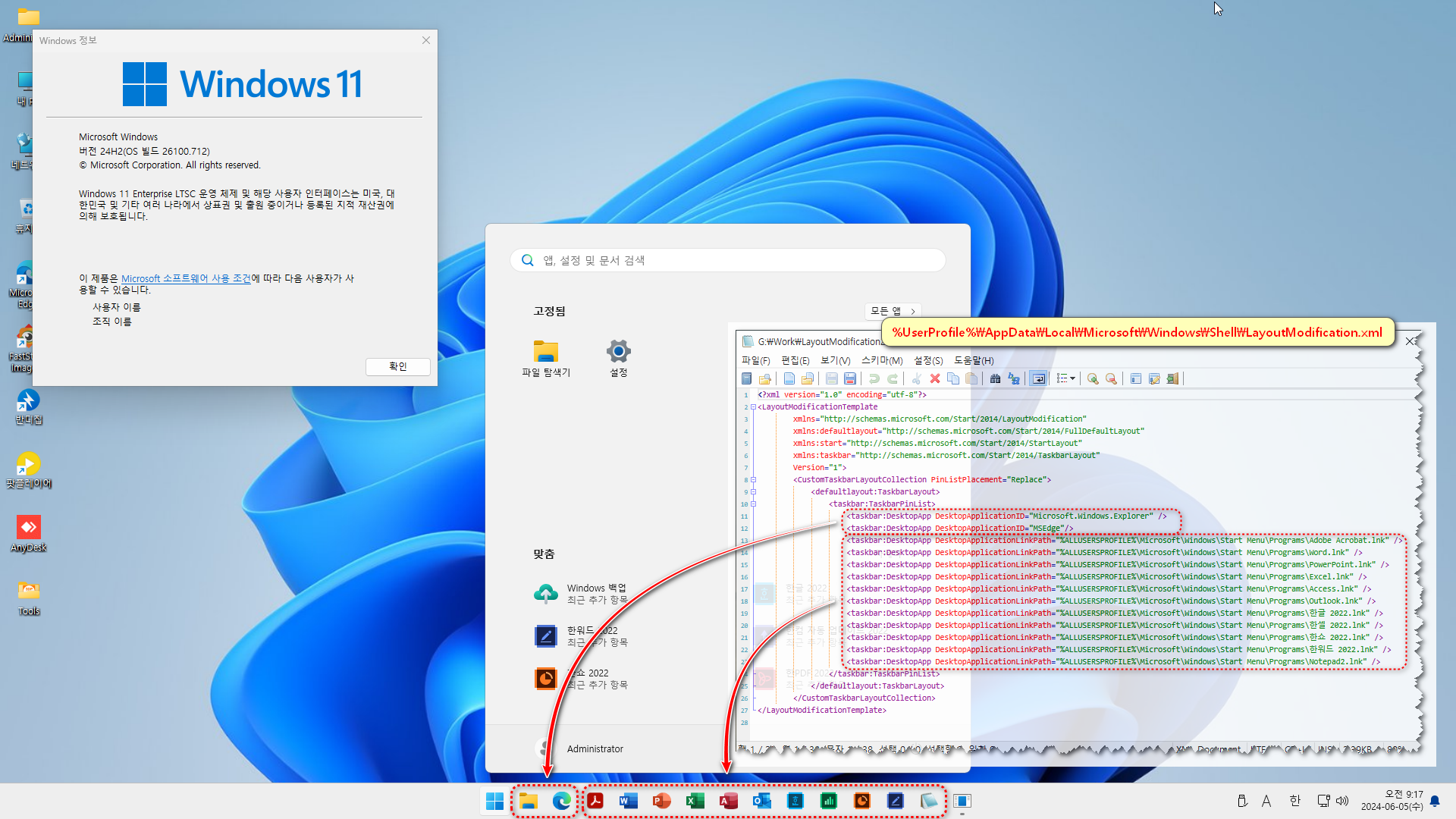Open Access from the taskbar
Screen dimensions: 1456x819
[x=729, y=801]
